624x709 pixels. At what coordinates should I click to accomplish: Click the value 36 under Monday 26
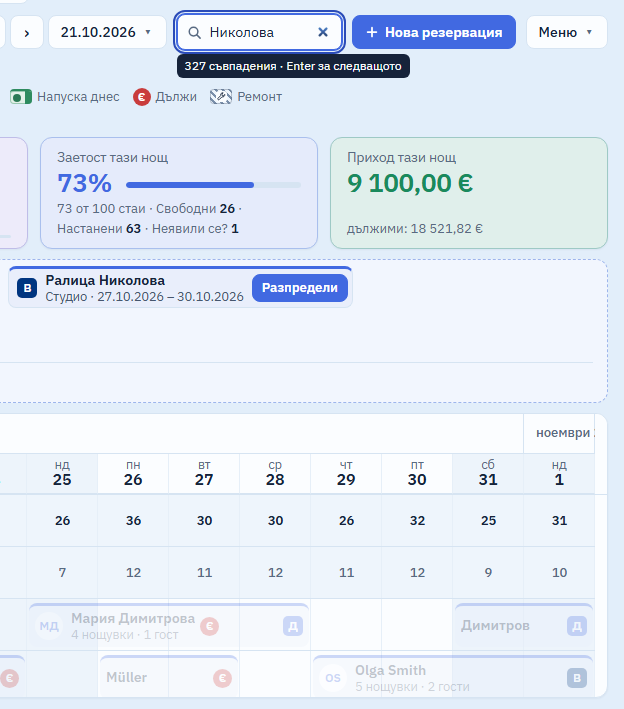pos(133,520)
